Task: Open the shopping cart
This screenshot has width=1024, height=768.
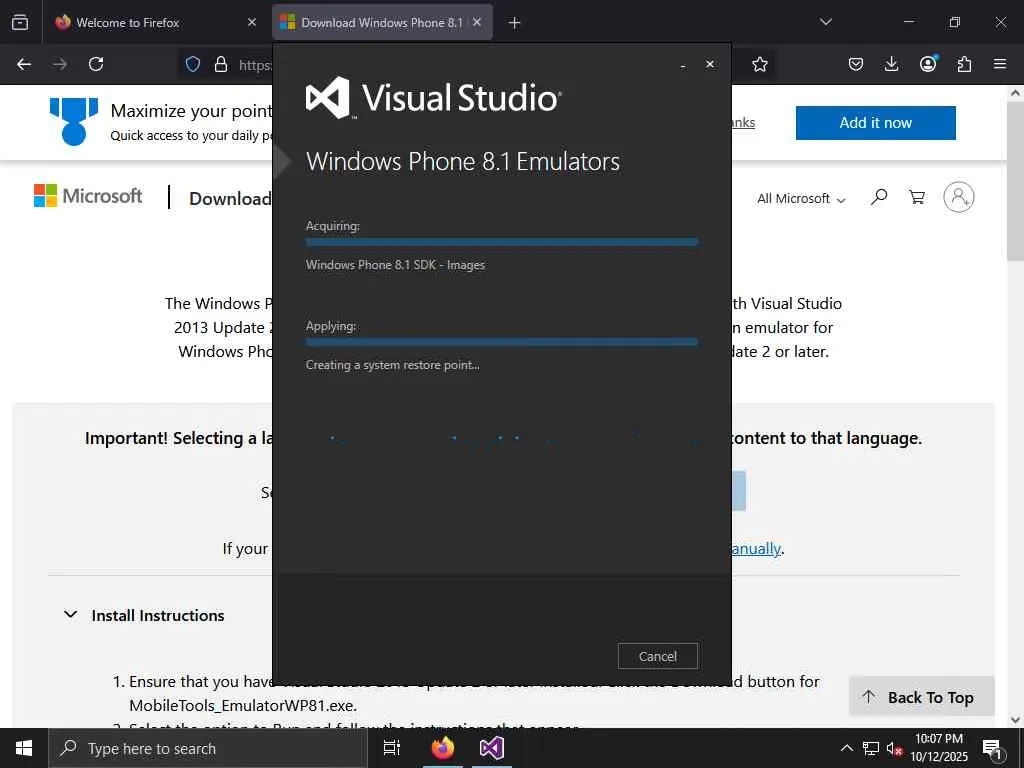Action: [x=917, y=197]
